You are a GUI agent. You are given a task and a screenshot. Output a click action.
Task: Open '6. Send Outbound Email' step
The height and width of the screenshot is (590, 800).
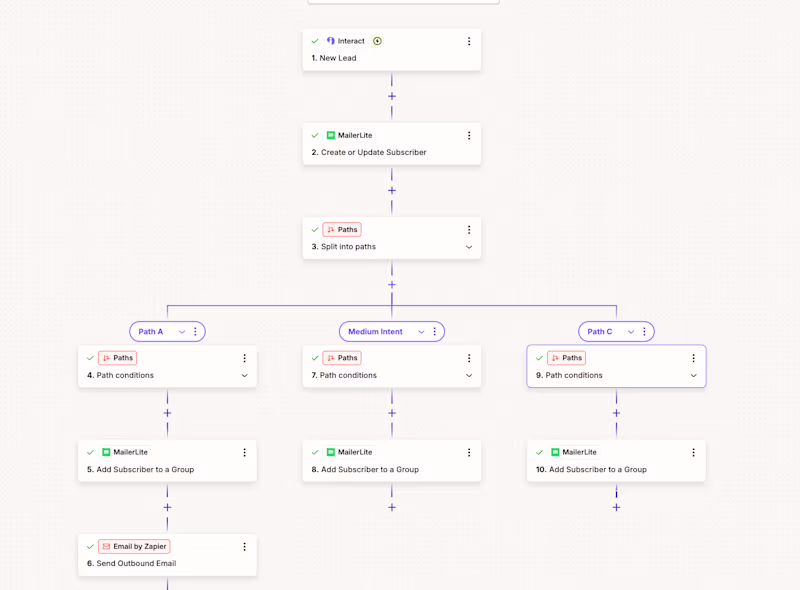point(167,555)
